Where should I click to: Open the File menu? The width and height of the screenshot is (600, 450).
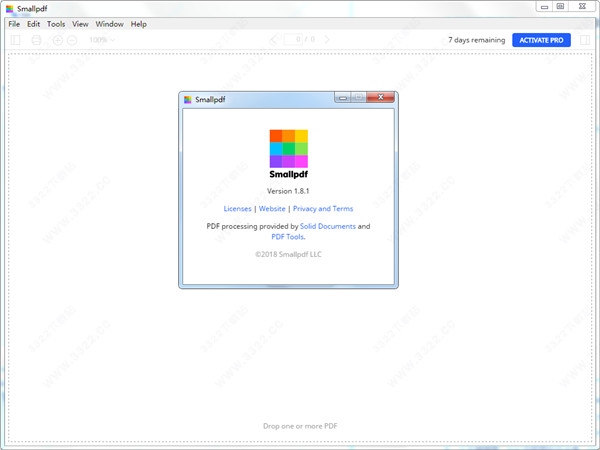pyautogui.click(x=14, y=24)
